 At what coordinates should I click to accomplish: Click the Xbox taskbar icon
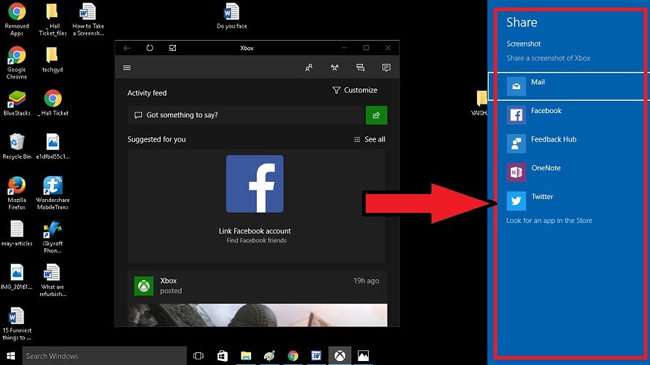[340, 356]
